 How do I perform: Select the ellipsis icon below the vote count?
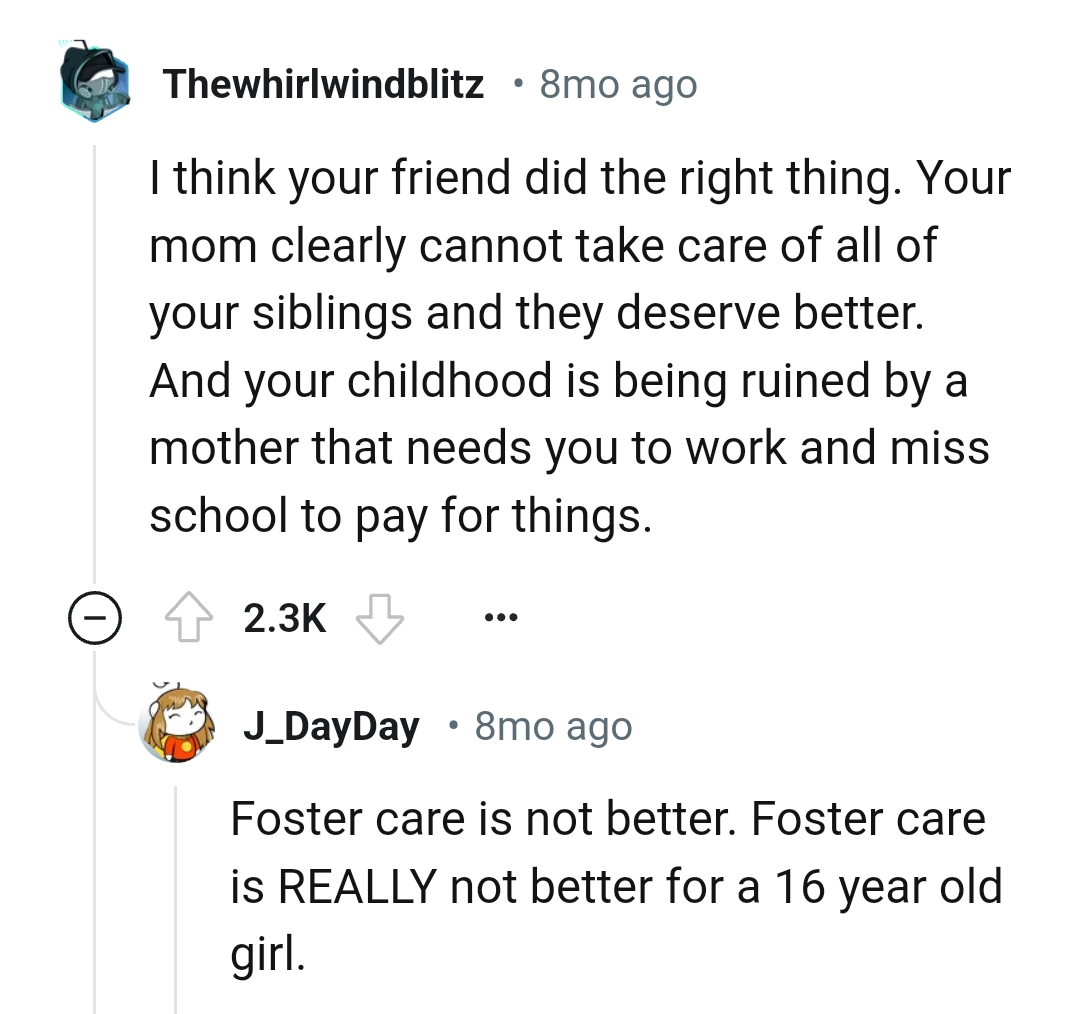[x=500, y=617]
